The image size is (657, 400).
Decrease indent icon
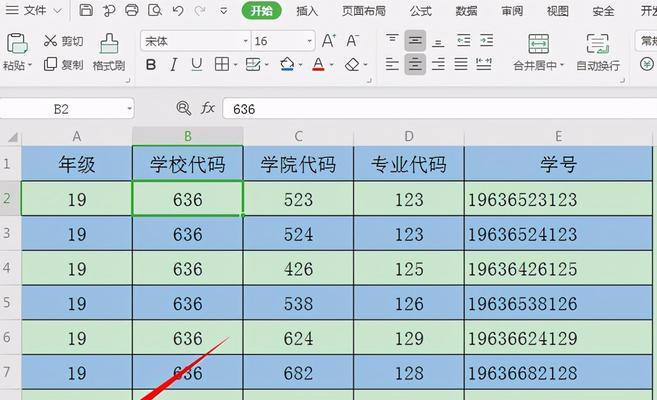(x=463, y=40)
